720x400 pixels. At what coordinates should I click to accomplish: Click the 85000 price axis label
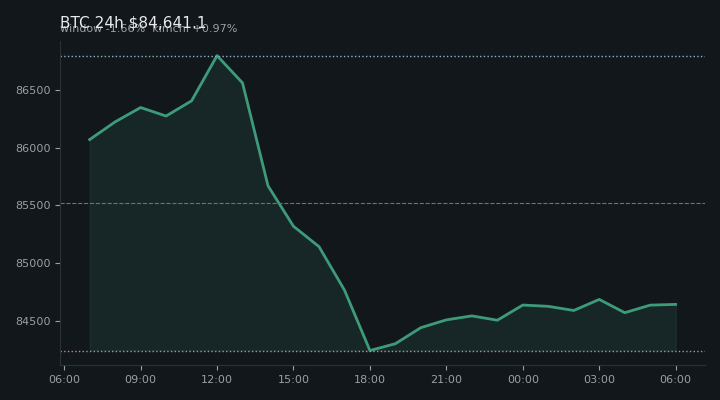[33, 264]
